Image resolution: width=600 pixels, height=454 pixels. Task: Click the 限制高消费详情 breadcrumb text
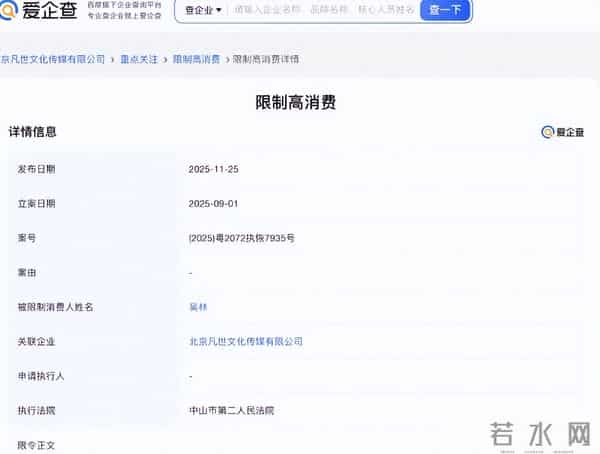coord(266,59)
